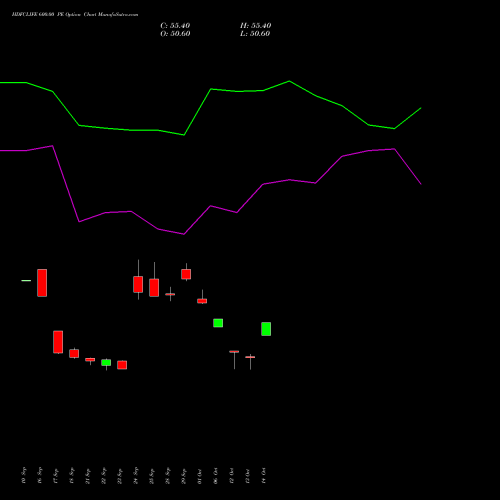Select the green candle above 06 Oct label
500x500 pixels.
[218, 323]
